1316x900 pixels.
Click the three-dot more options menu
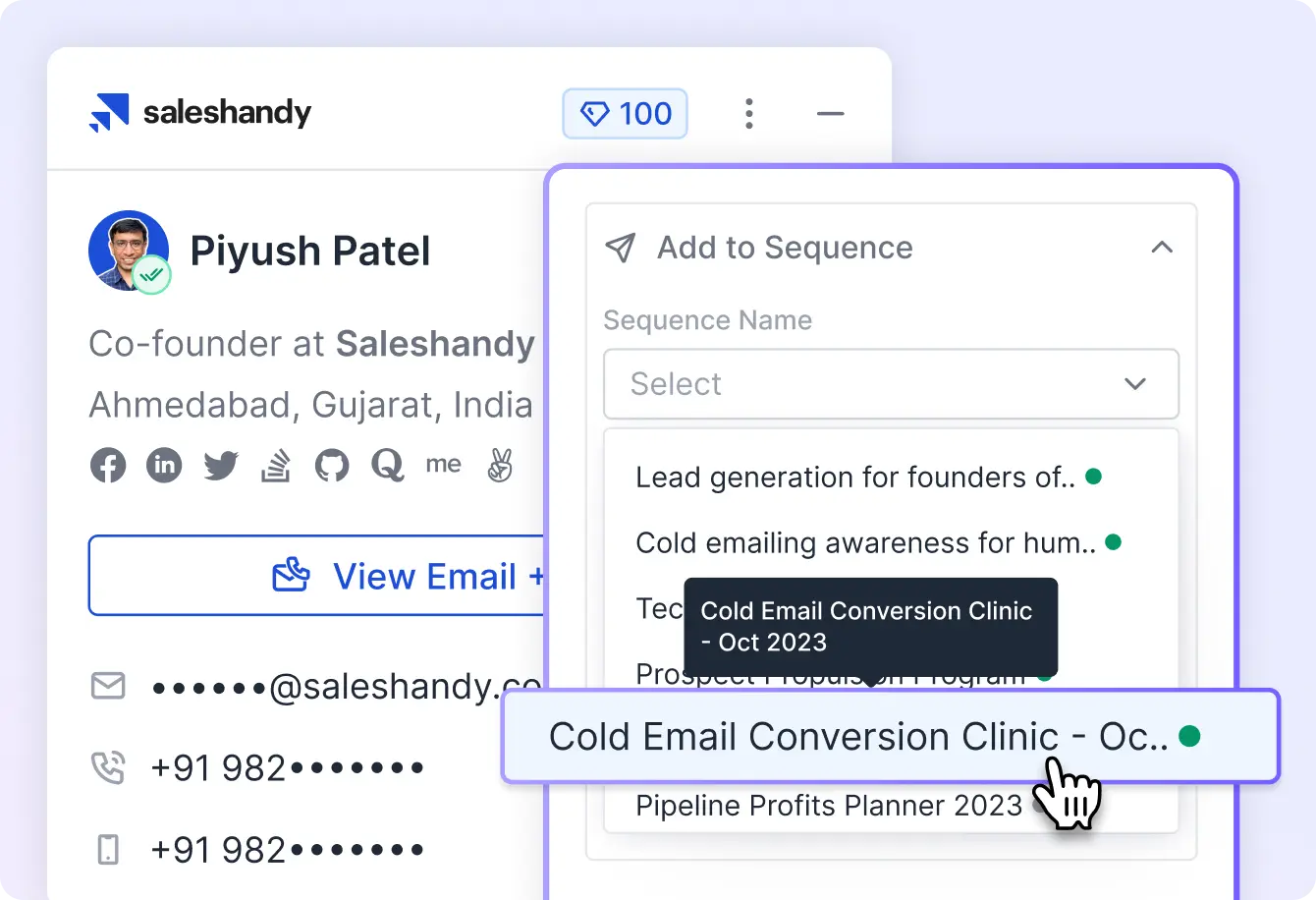pyautogui.click(x=749, y=114)
